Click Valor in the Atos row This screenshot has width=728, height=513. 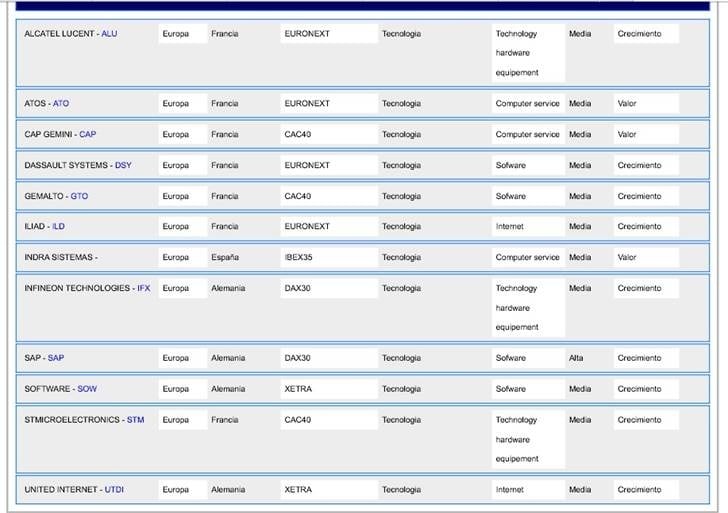[627, 104]
